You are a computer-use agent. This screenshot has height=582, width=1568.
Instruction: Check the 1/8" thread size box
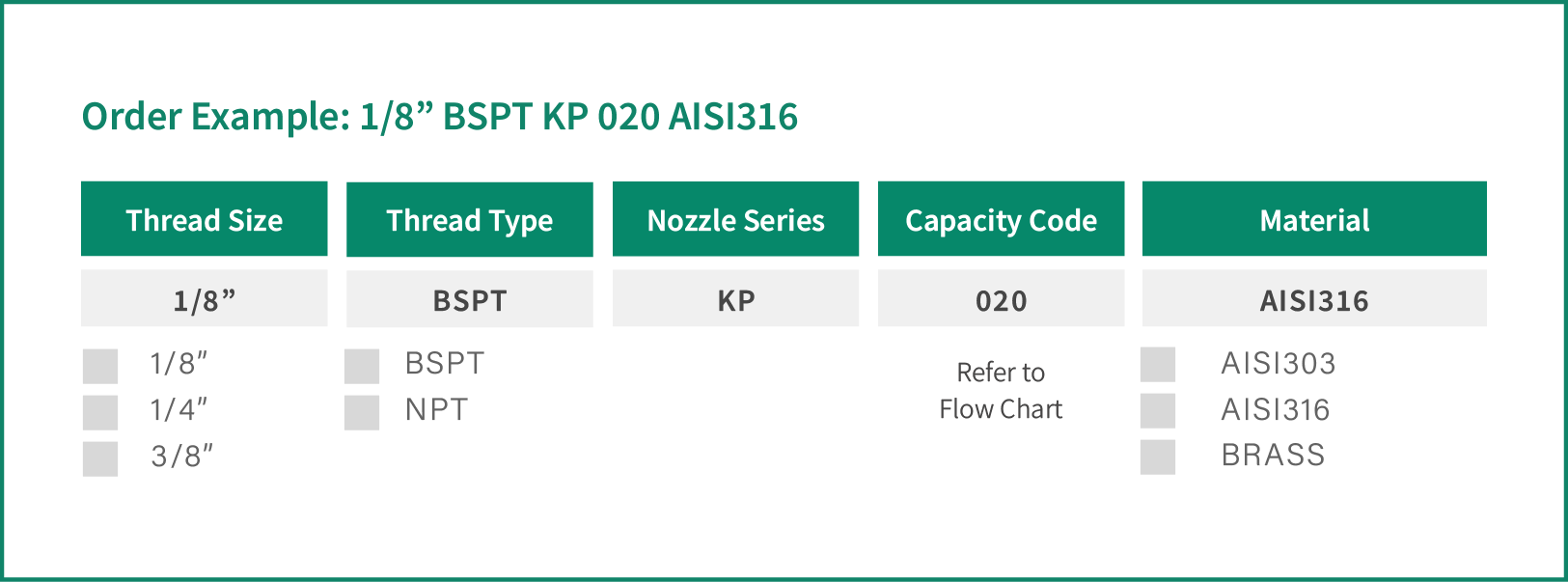click(x=100, y=367)
